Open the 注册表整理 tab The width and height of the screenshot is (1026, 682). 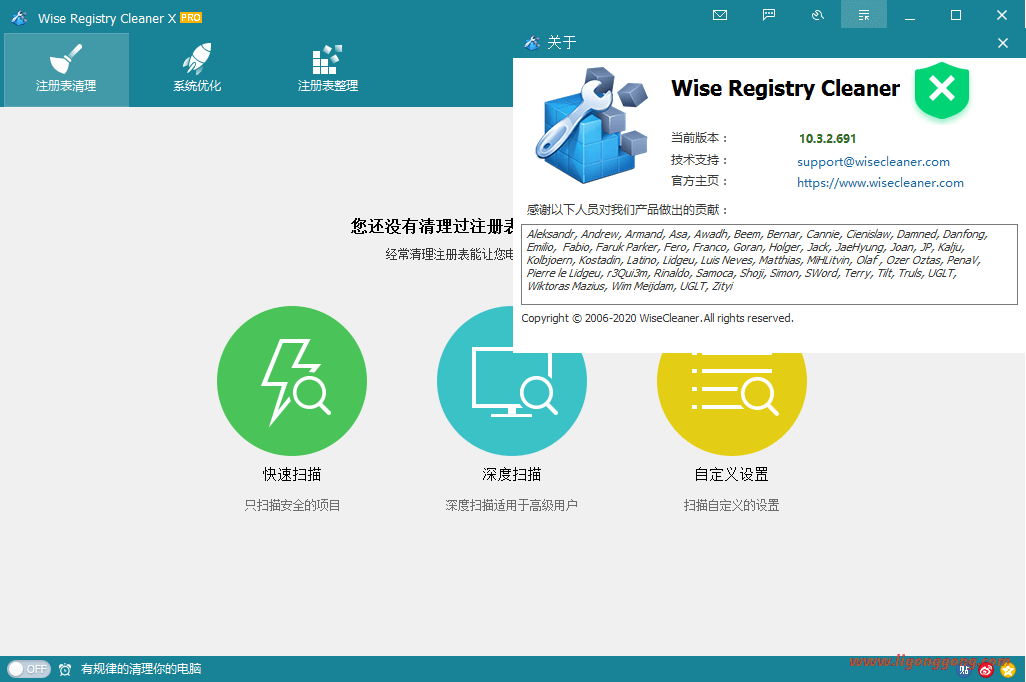[328, 69]
